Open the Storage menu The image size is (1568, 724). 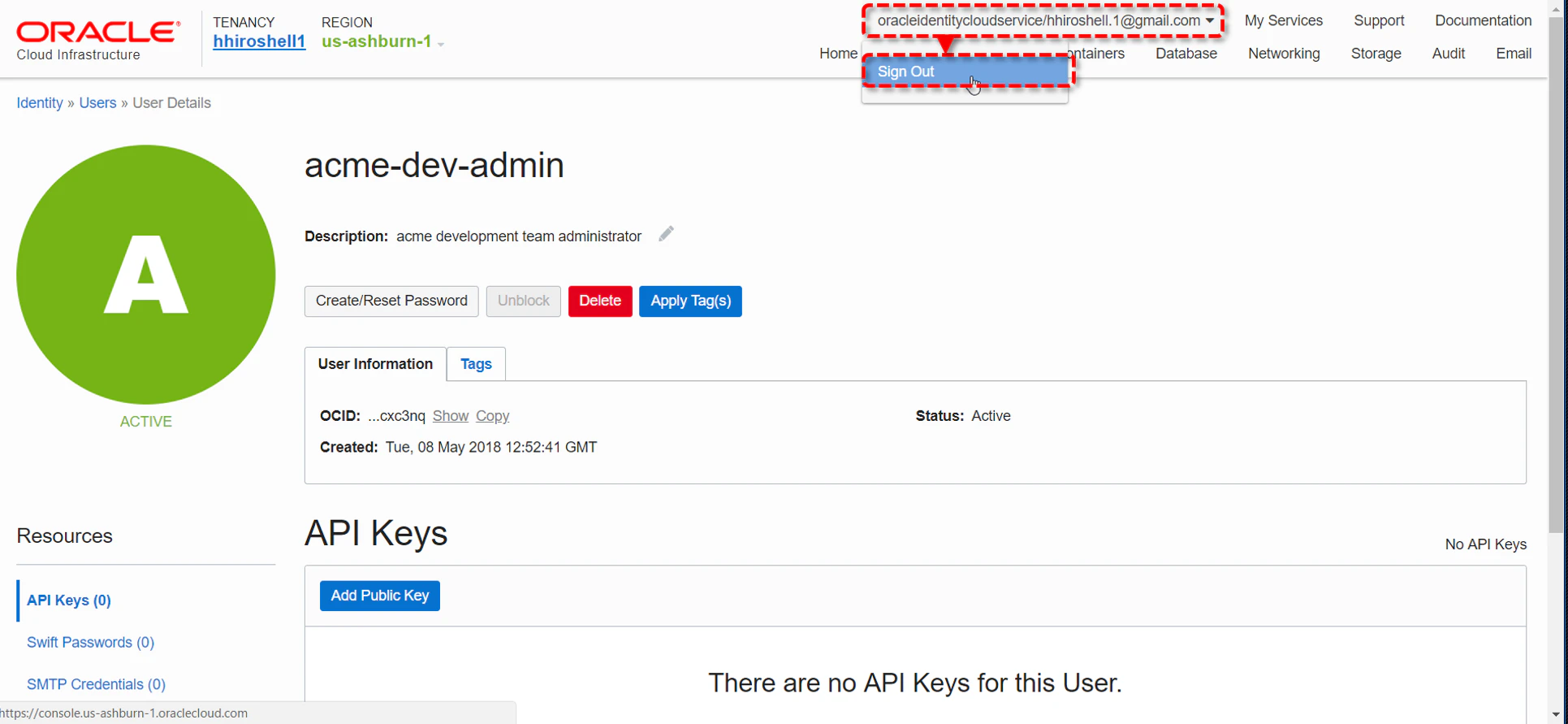pyautogui.click(x=1376, y=54)
